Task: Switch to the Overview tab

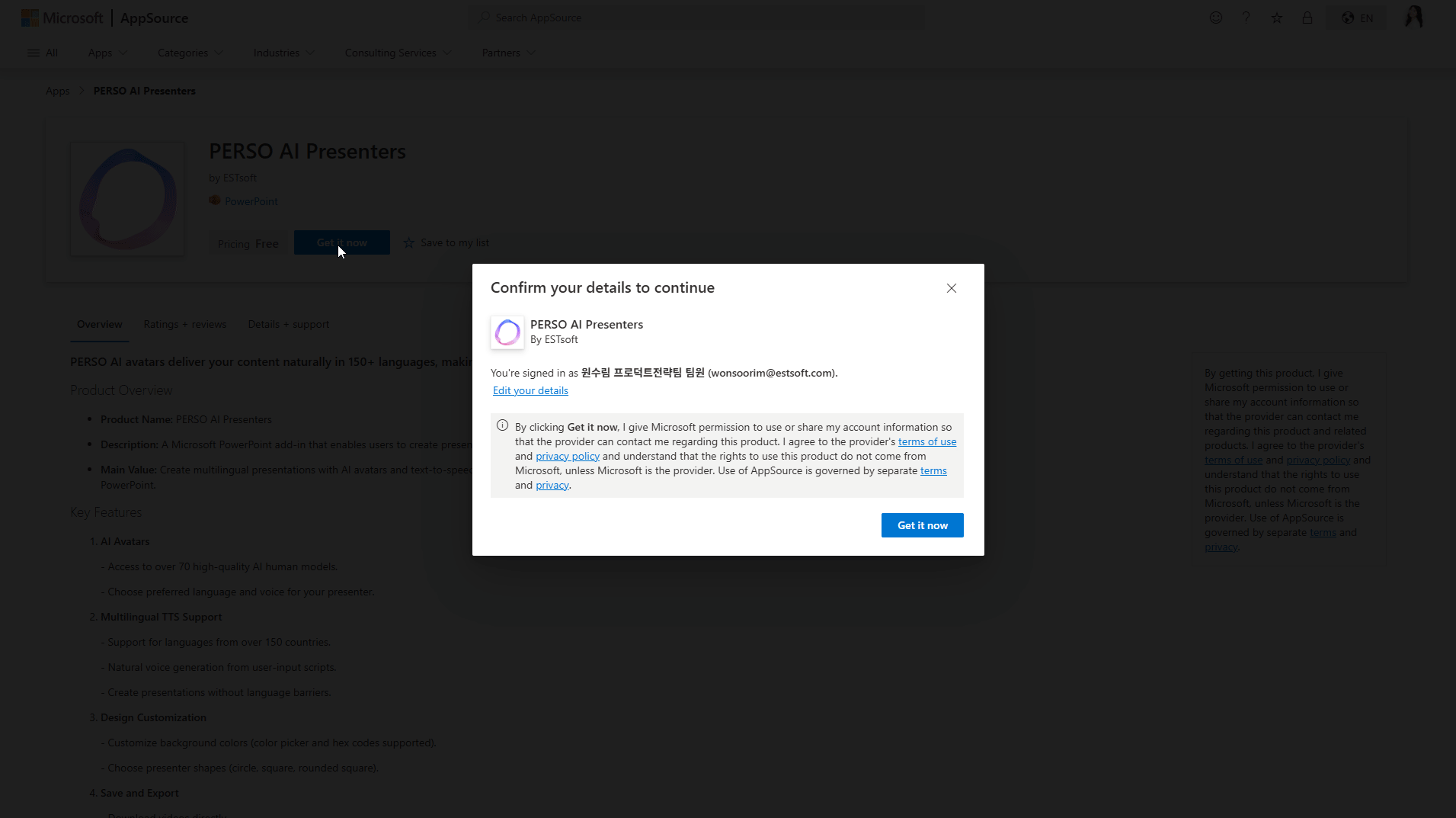Action: (99, 324)
